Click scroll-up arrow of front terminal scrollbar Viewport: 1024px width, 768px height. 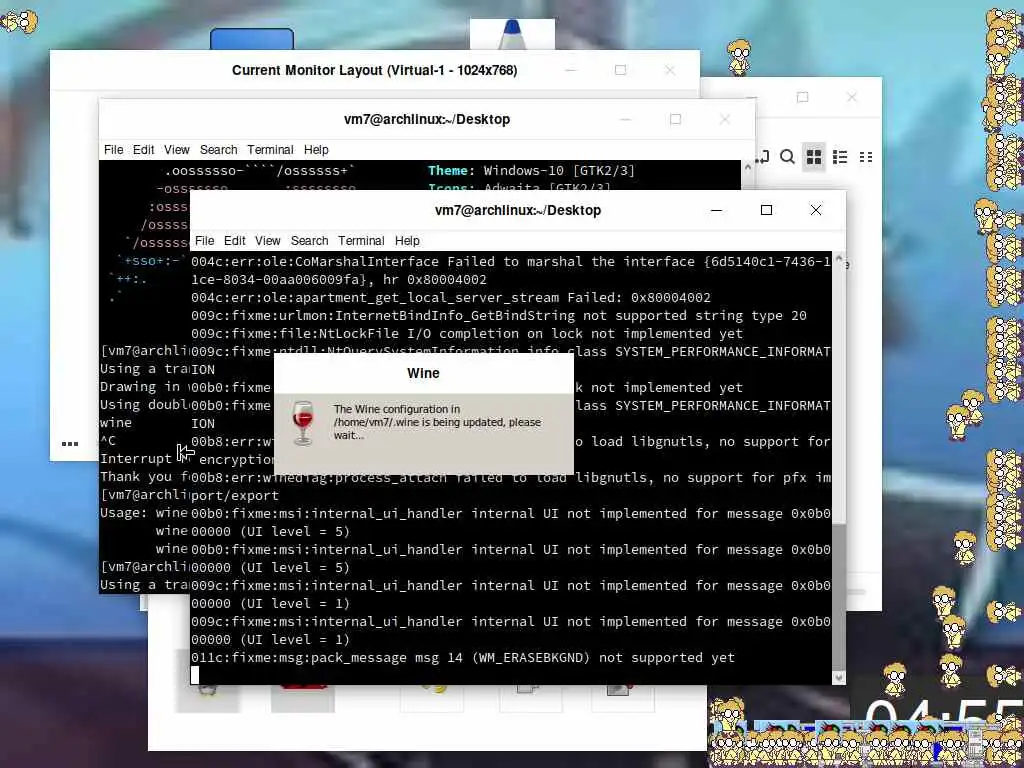click(x=839, y=259)
